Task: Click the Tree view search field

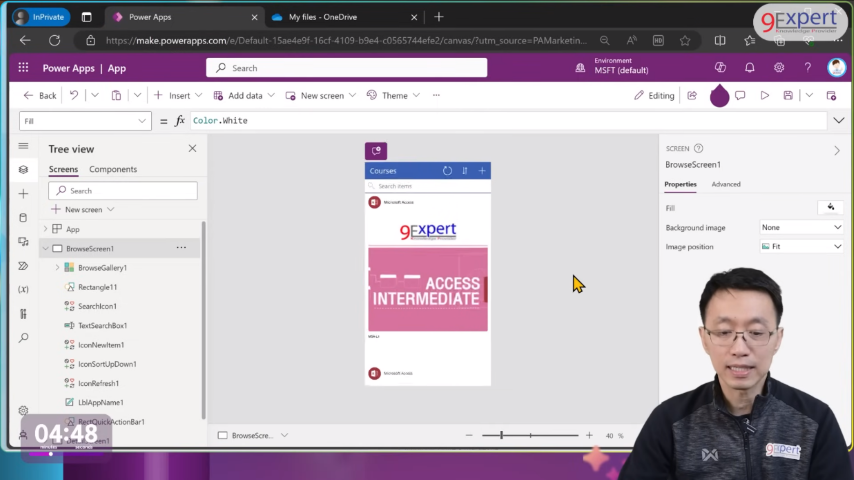Action: coord(123,190)
